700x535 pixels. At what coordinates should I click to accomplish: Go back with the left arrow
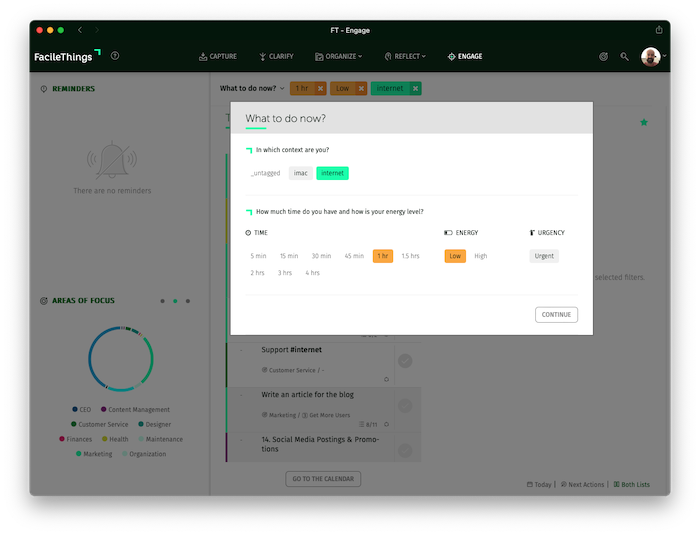tap(80, 30)
